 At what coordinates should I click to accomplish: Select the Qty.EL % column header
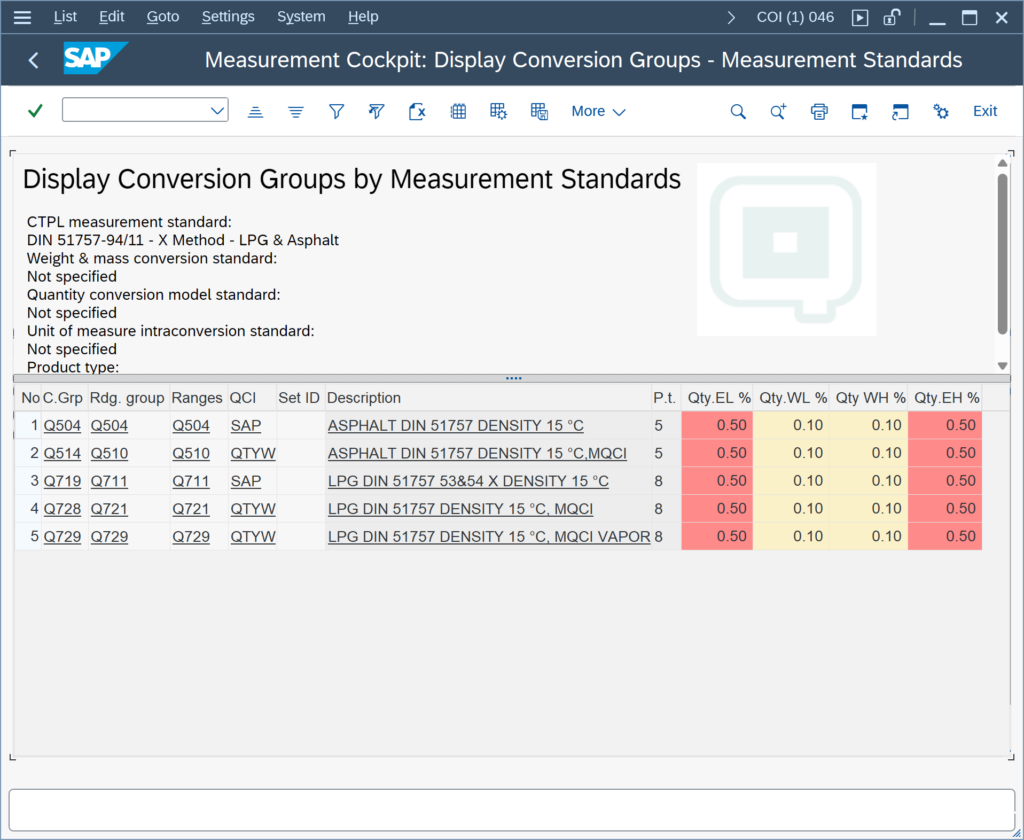(719, 398)
